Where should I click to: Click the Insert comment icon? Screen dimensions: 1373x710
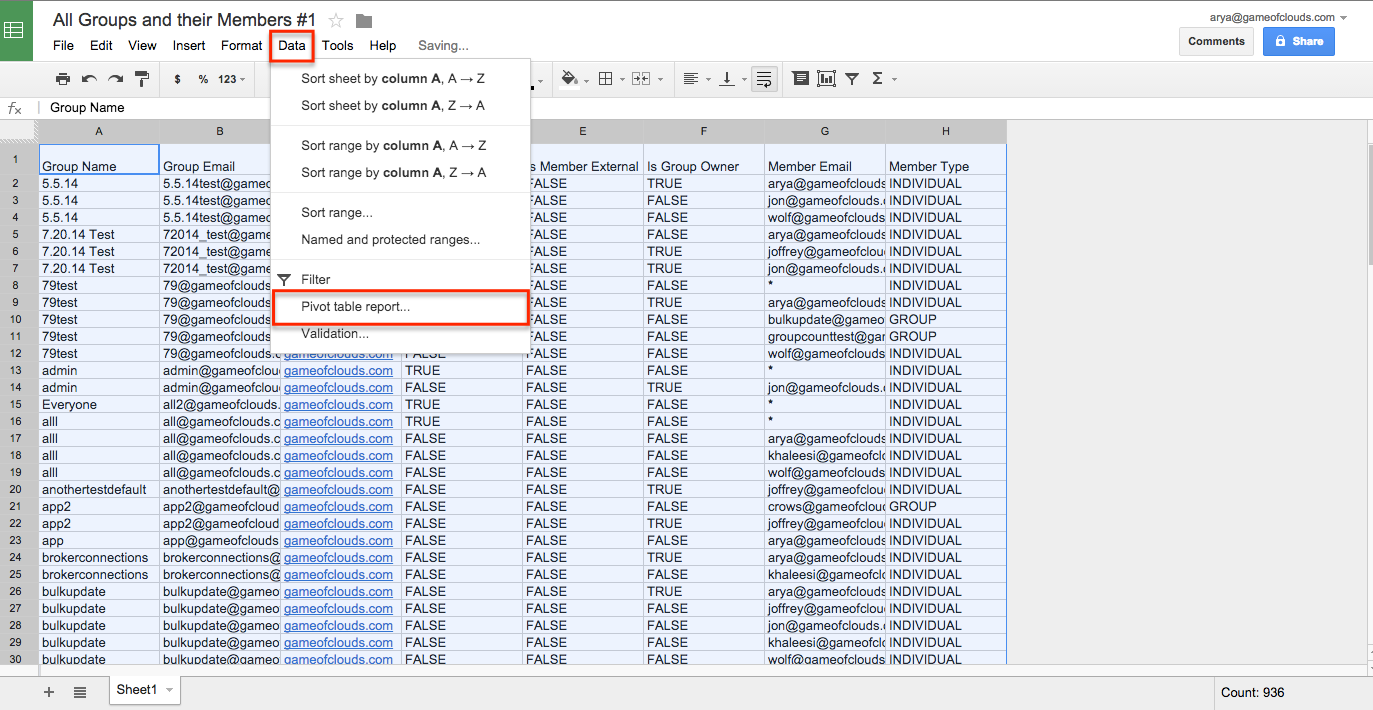(800, 79)
